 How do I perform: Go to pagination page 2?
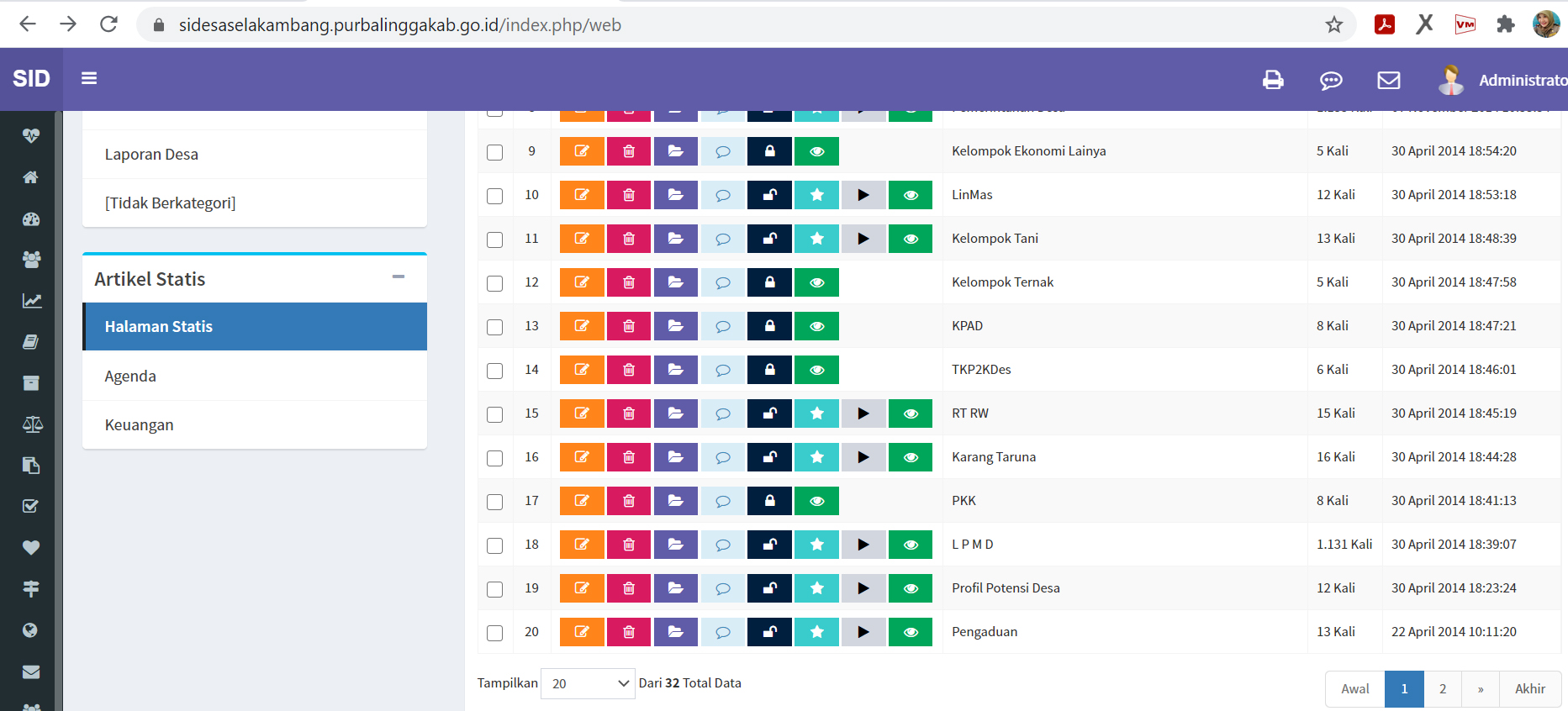point(1443,689)
